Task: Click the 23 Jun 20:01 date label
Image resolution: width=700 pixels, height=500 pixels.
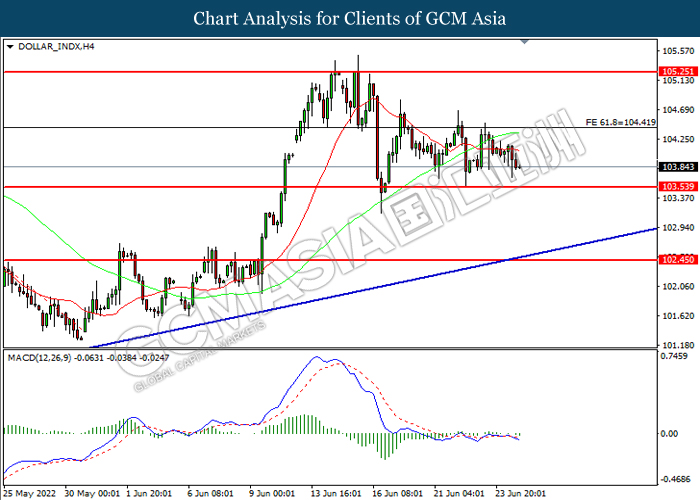Action: tap(521, 493)
